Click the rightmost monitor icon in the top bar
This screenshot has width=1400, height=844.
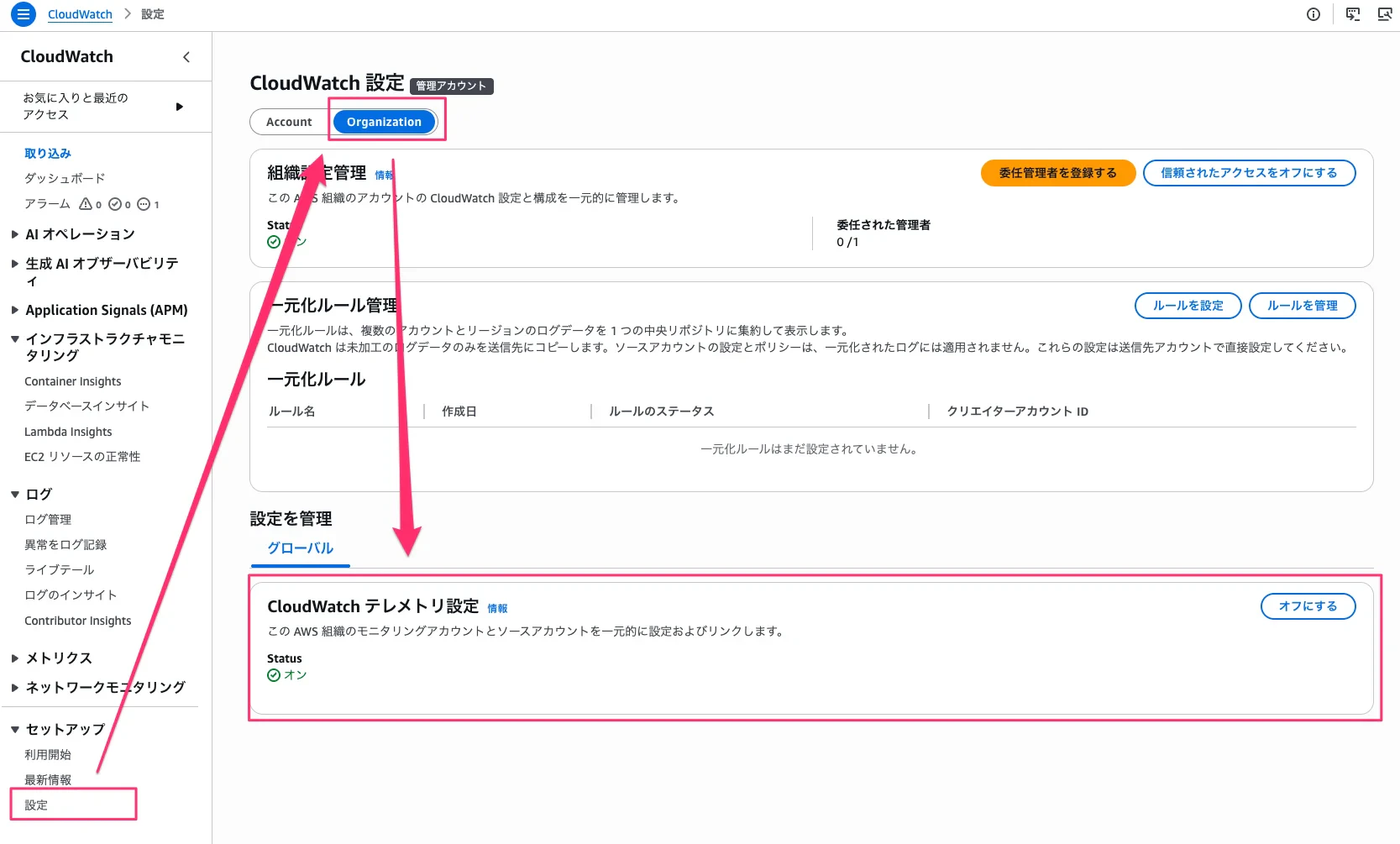pos(1385,14)
